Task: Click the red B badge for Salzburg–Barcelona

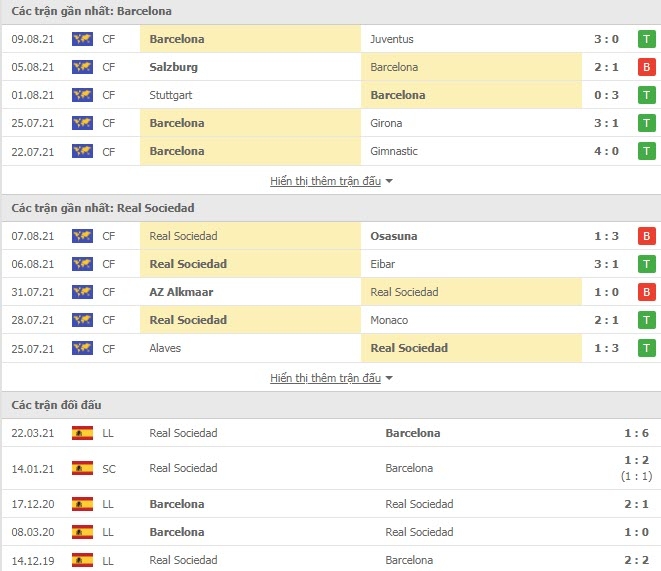Action: pyautogui.click(x=647, y=67)
